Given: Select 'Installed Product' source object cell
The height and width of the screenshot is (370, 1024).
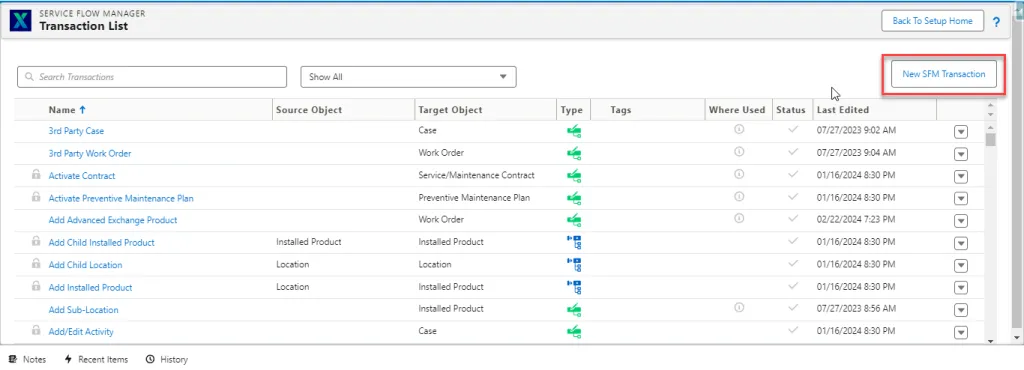Looking at the screenshot, I should tap(308, 241).
